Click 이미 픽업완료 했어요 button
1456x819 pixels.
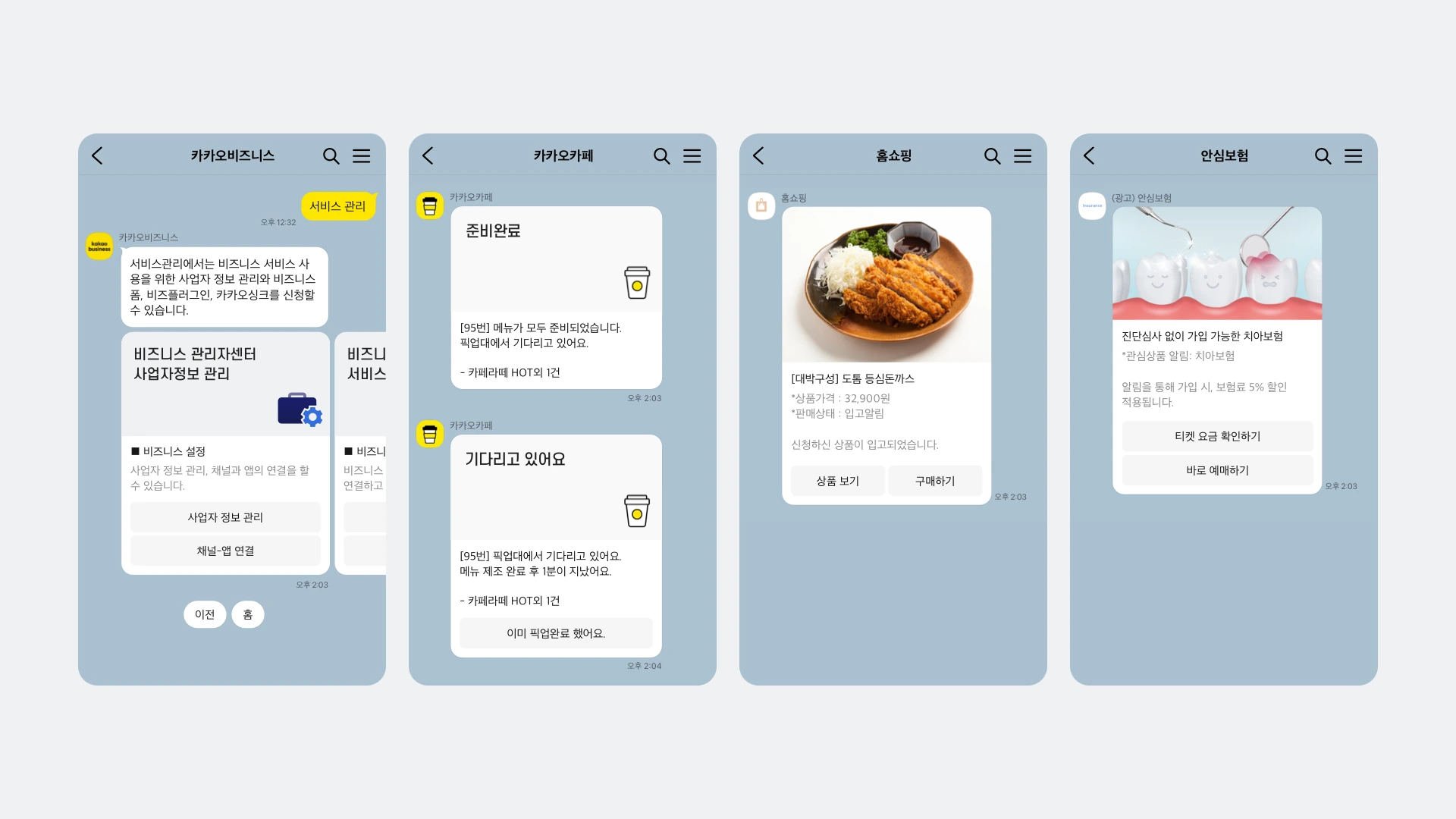coord(555,632)
